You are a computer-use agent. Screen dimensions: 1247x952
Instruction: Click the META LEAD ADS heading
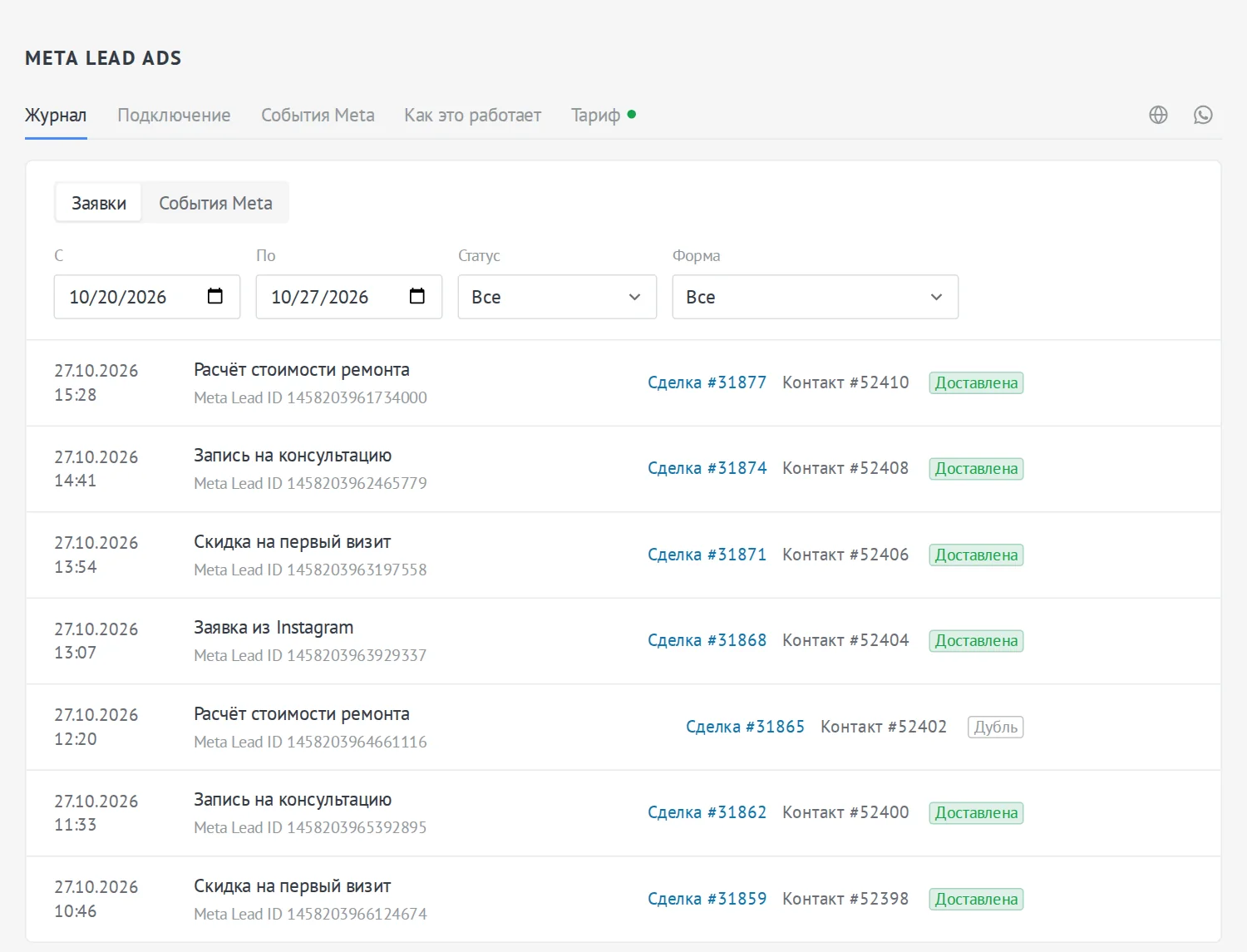[x=103, y=58]
